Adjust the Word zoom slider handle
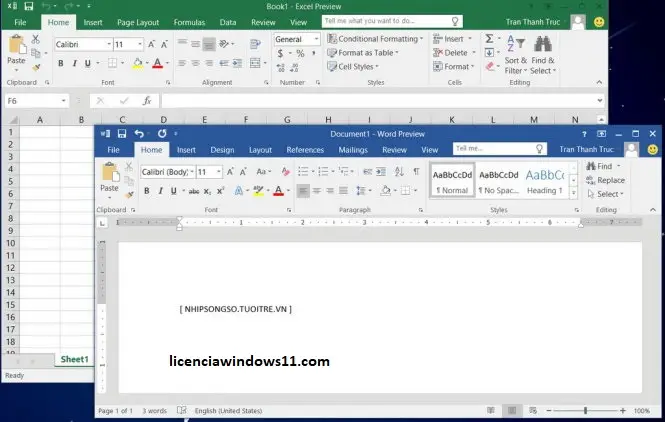Viewport: 665px width, 422px height. [x=586, y=410]
